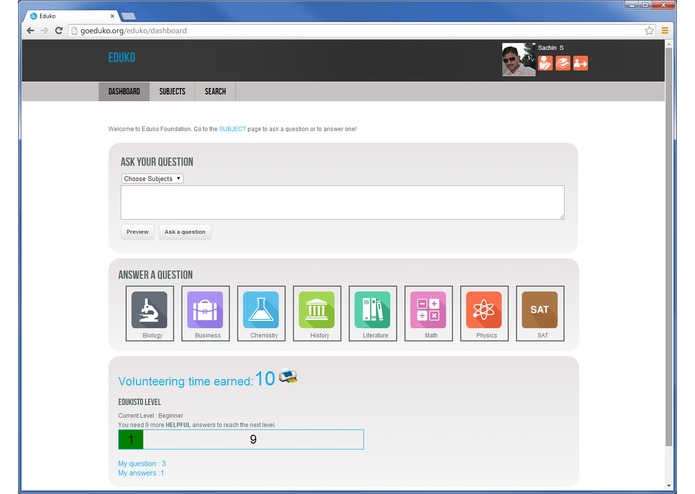The image size is (695, 494).
Task: Open the My answers : 1 link
Action: (x=141, y=473)
